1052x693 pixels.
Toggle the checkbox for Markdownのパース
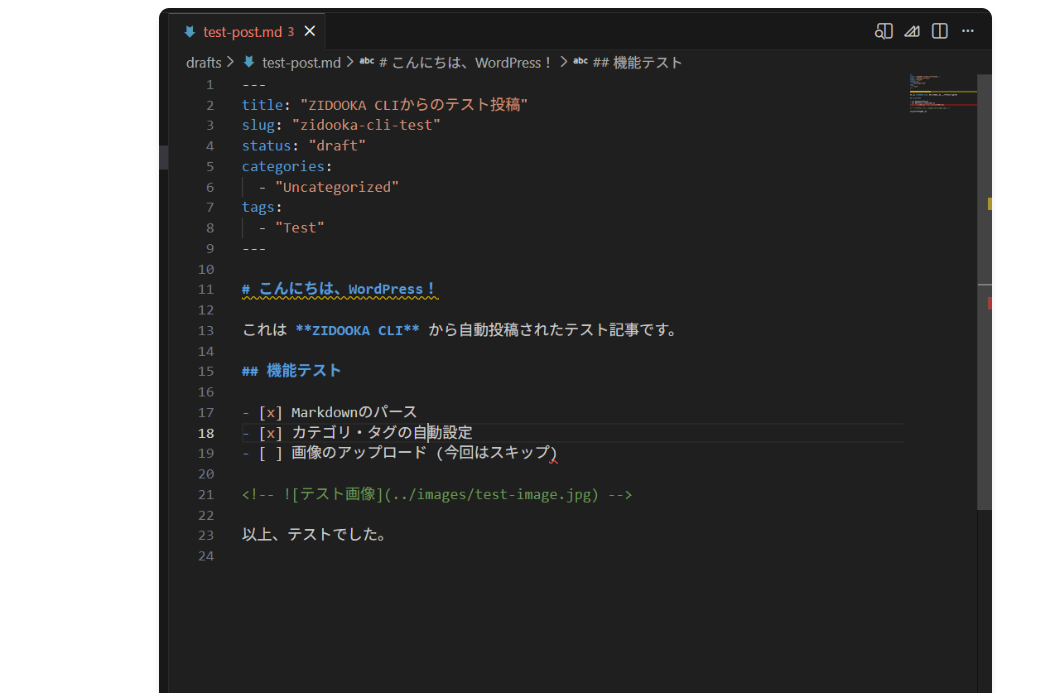point(270,412)
